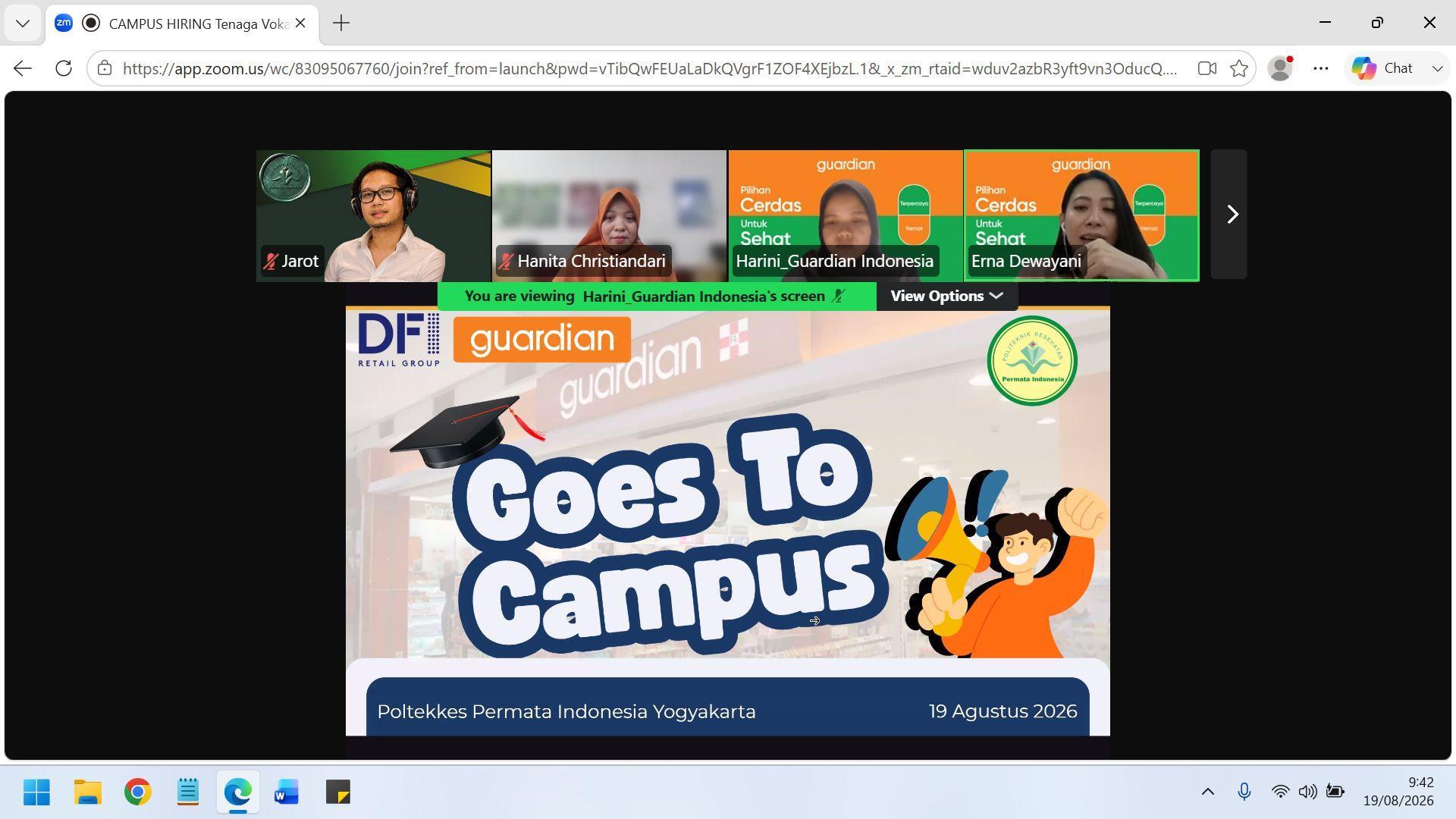Open Sticky Notes from taskbar
Image resolution: width=1456 pixels, height=819 pixels.
pyautogui.click(x=337, y=792)
